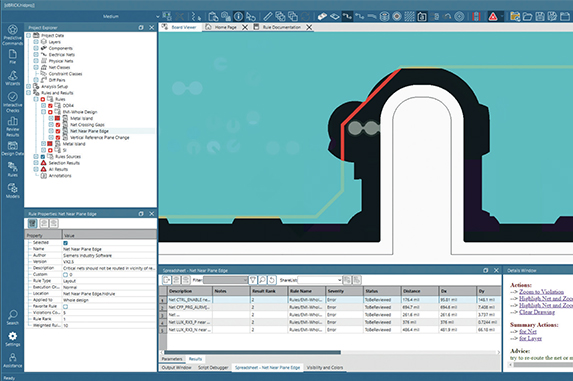Close the Home Page tab
The image size is (573, 381).
pyautogui.click(x=245, y=27)
